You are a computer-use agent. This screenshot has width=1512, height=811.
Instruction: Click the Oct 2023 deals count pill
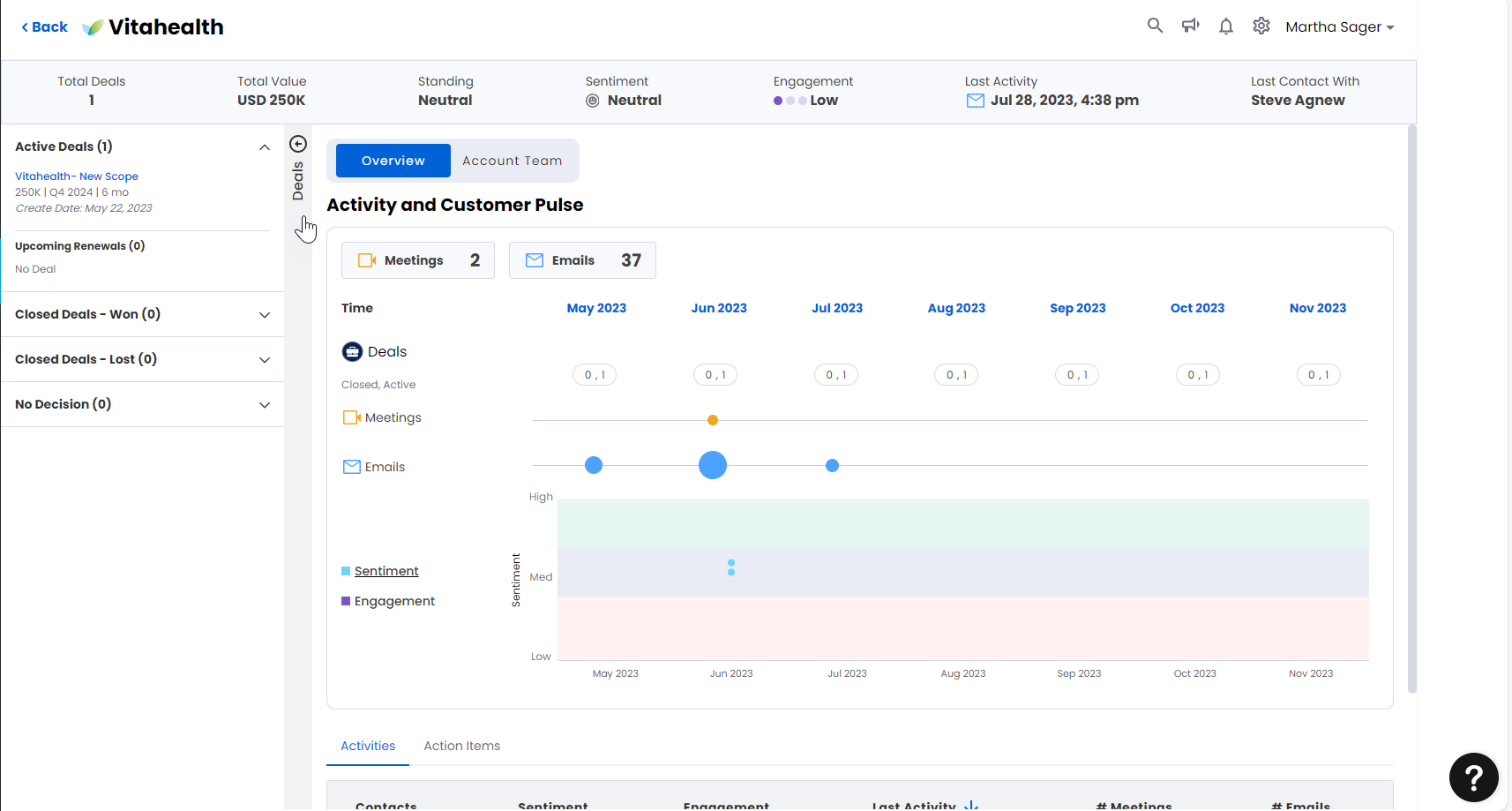pos(1198,375)
